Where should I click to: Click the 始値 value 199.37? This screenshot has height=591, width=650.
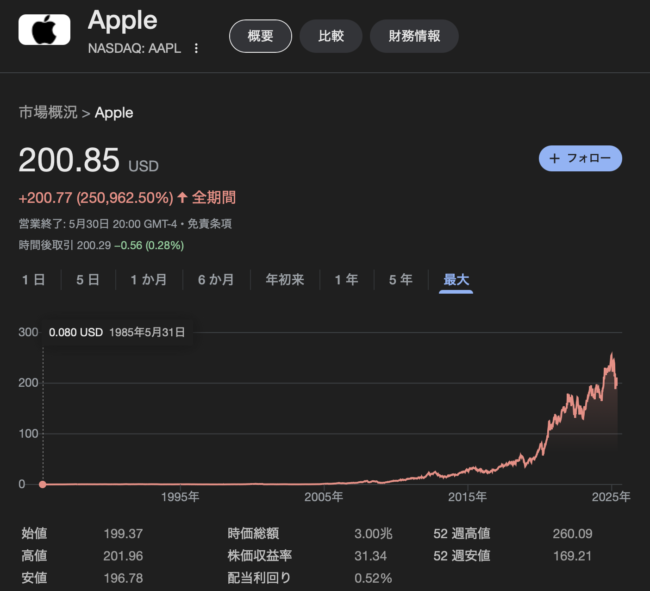click(123, 534)
